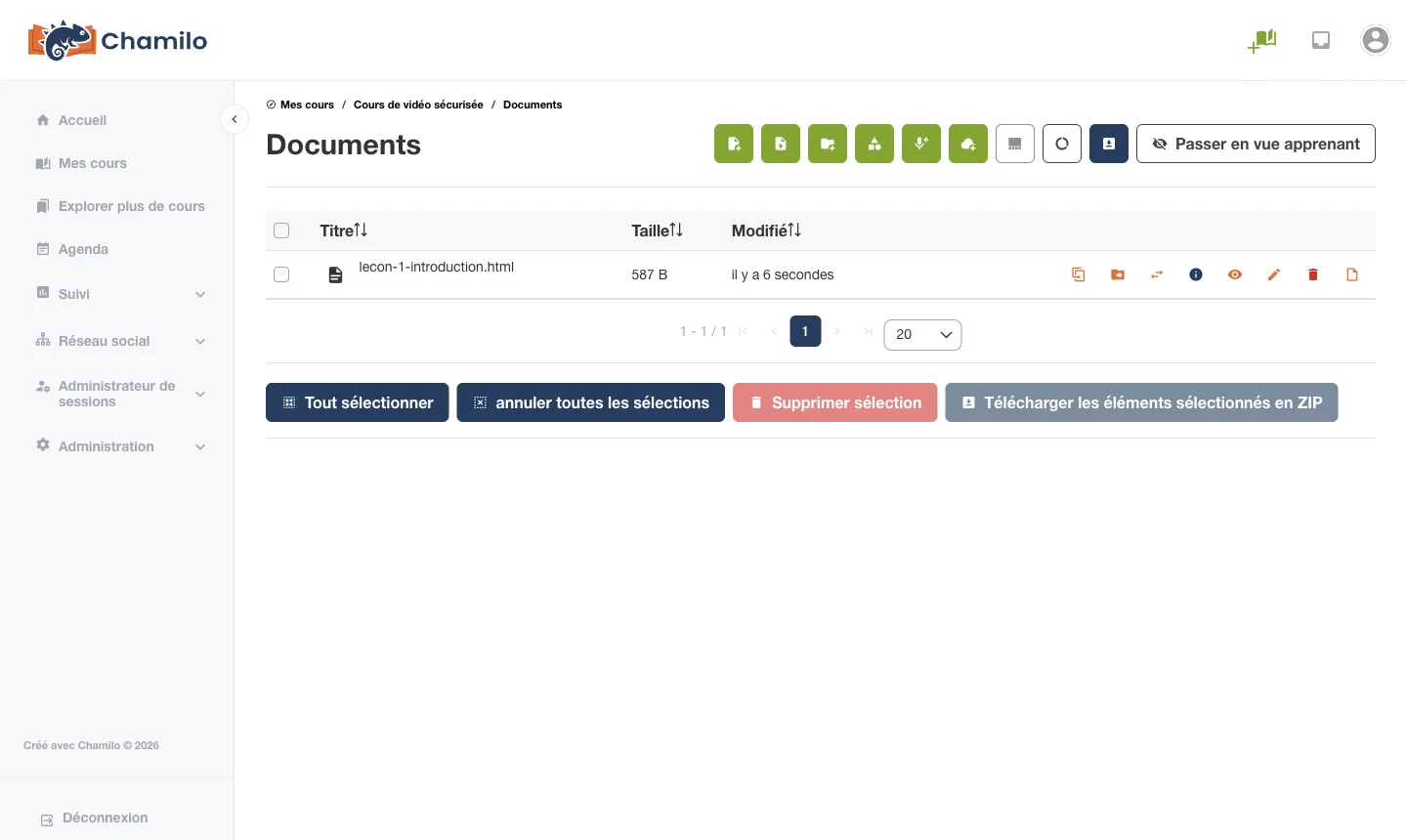Image resolution: width=1407 pixels, height=840 pixels.
Task: Click the blank page icon at row end
Action: 1352,274
